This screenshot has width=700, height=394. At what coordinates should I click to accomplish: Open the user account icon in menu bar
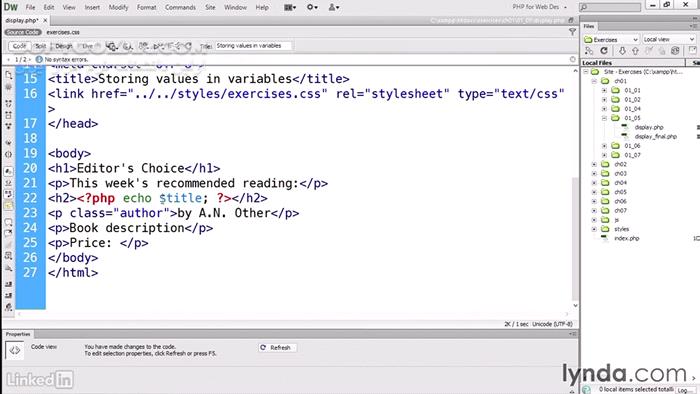(x=334, y=7)
